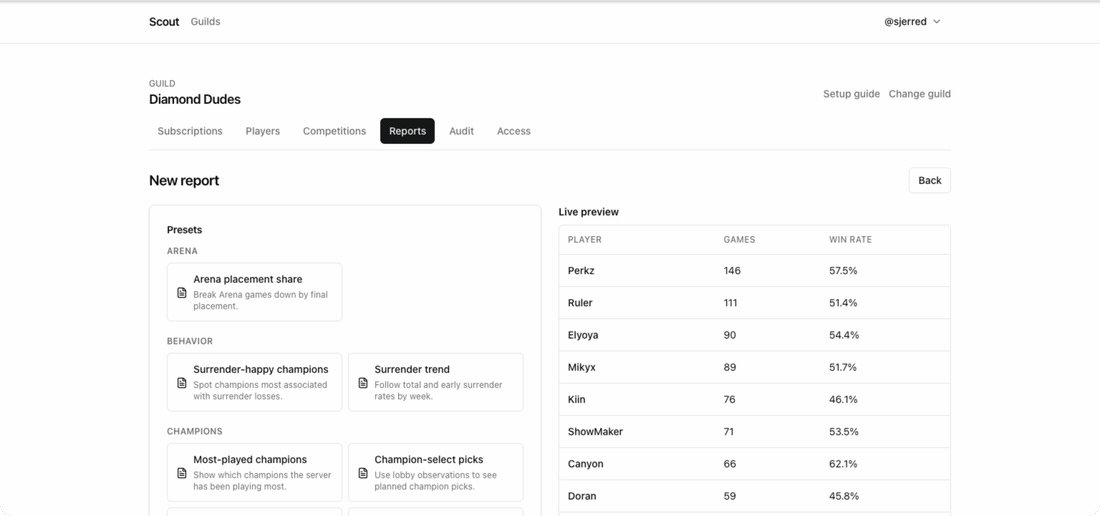Image resolution: width=1100 pixels, height=516 pixels.
Task: Open the Setup guide link
Action: (851, 94)
